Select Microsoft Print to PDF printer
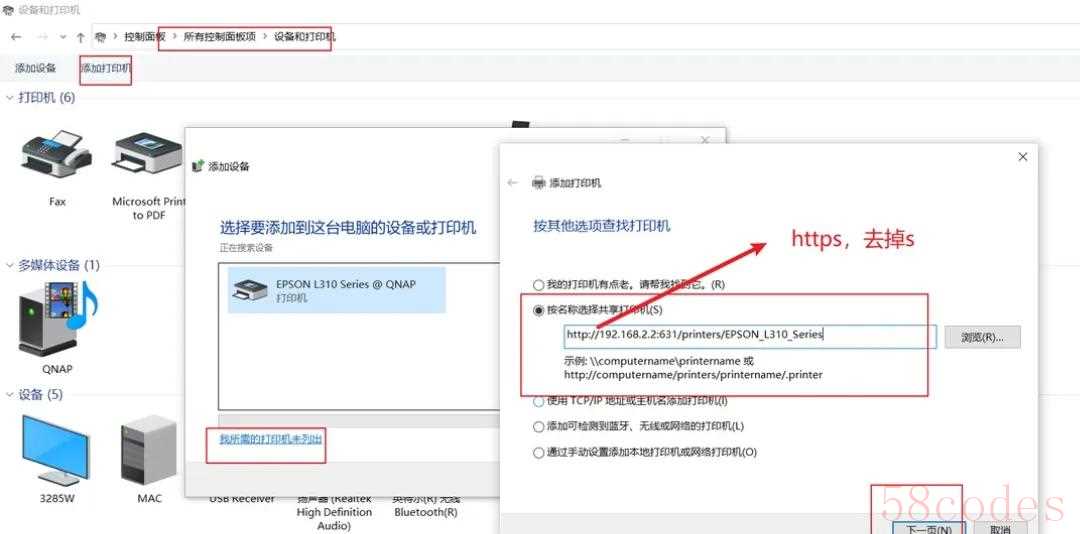Image resolution: width=1080 pixels, height=534 pixels. (x=148, y=153)
